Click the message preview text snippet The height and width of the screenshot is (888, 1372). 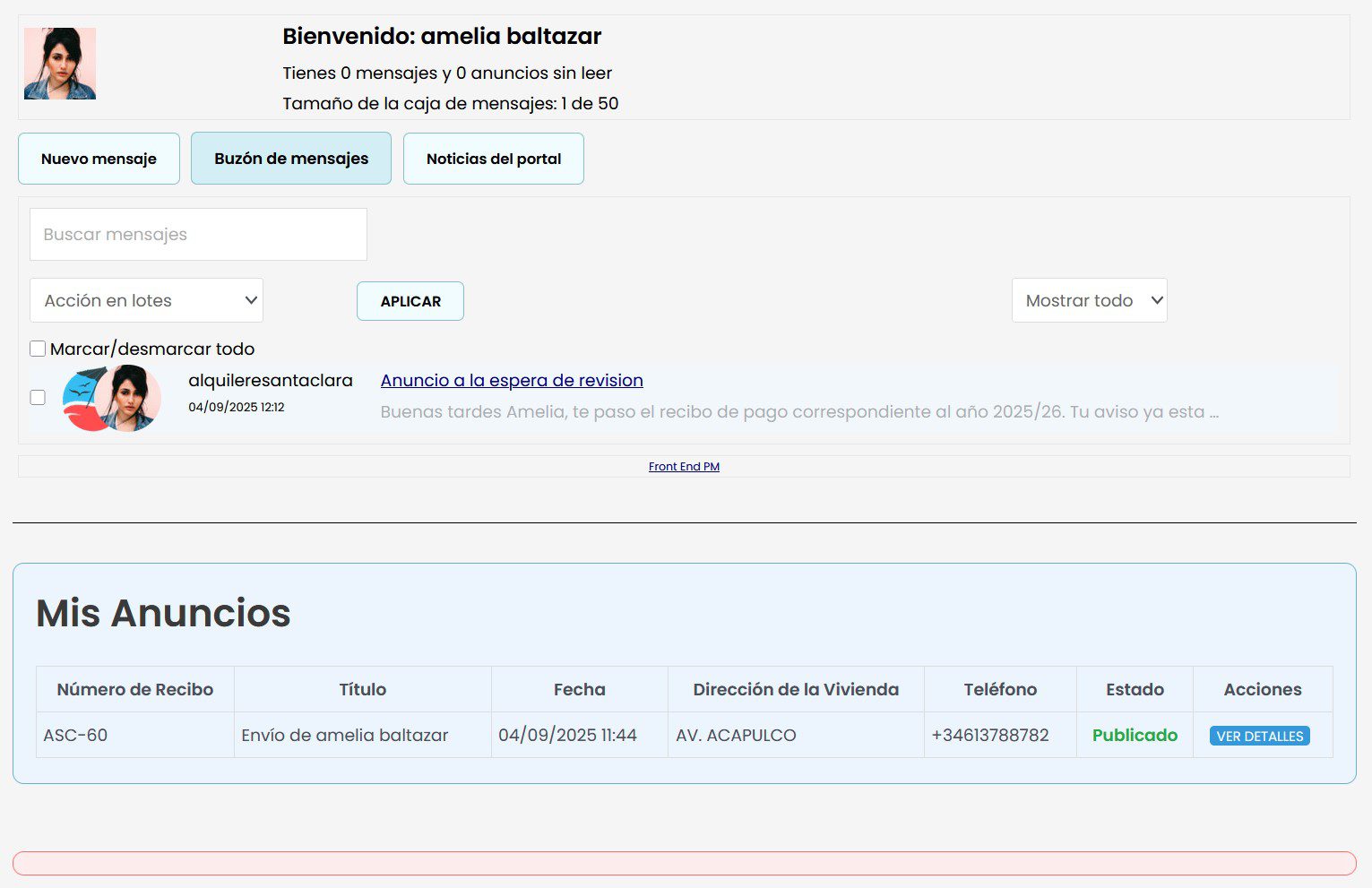pos(798,412)
